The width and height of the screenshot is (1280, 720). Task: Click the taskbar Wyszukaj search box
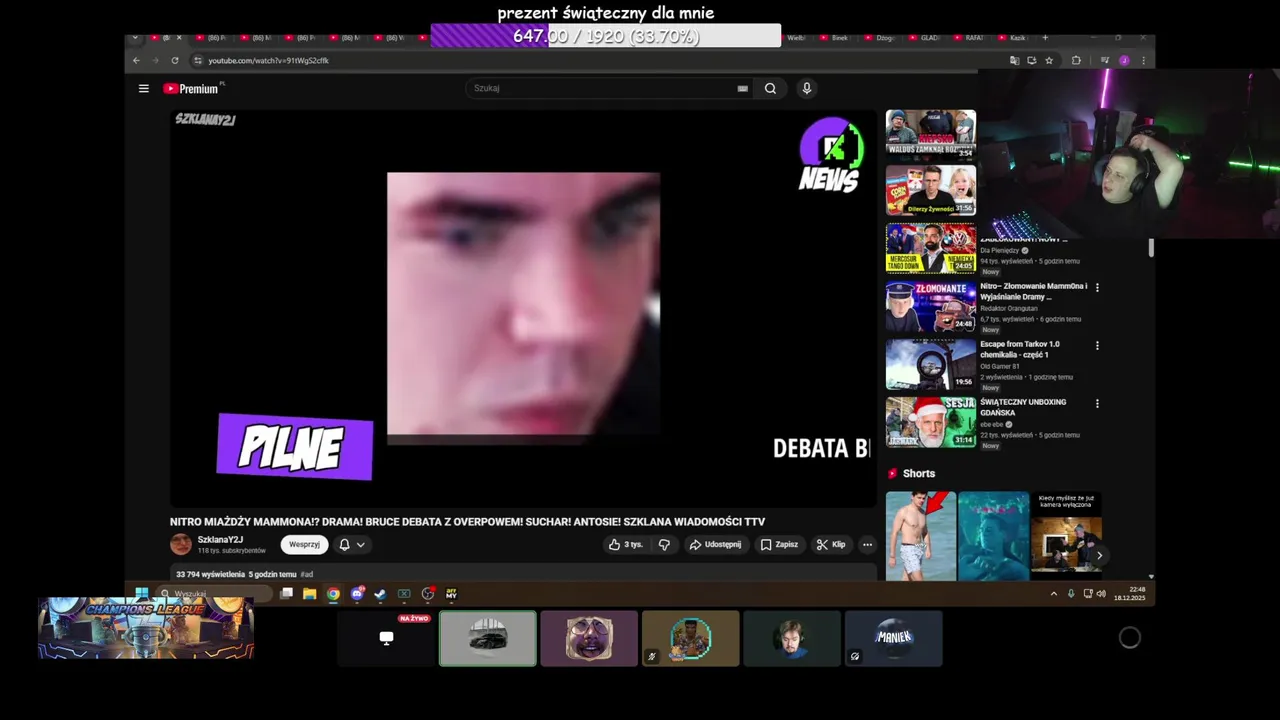(214, 593)
